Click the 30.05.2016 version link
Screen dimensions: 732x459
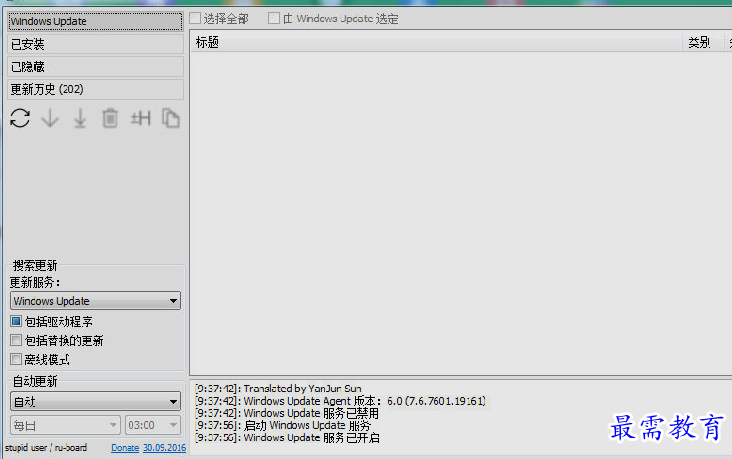(164, 448)
